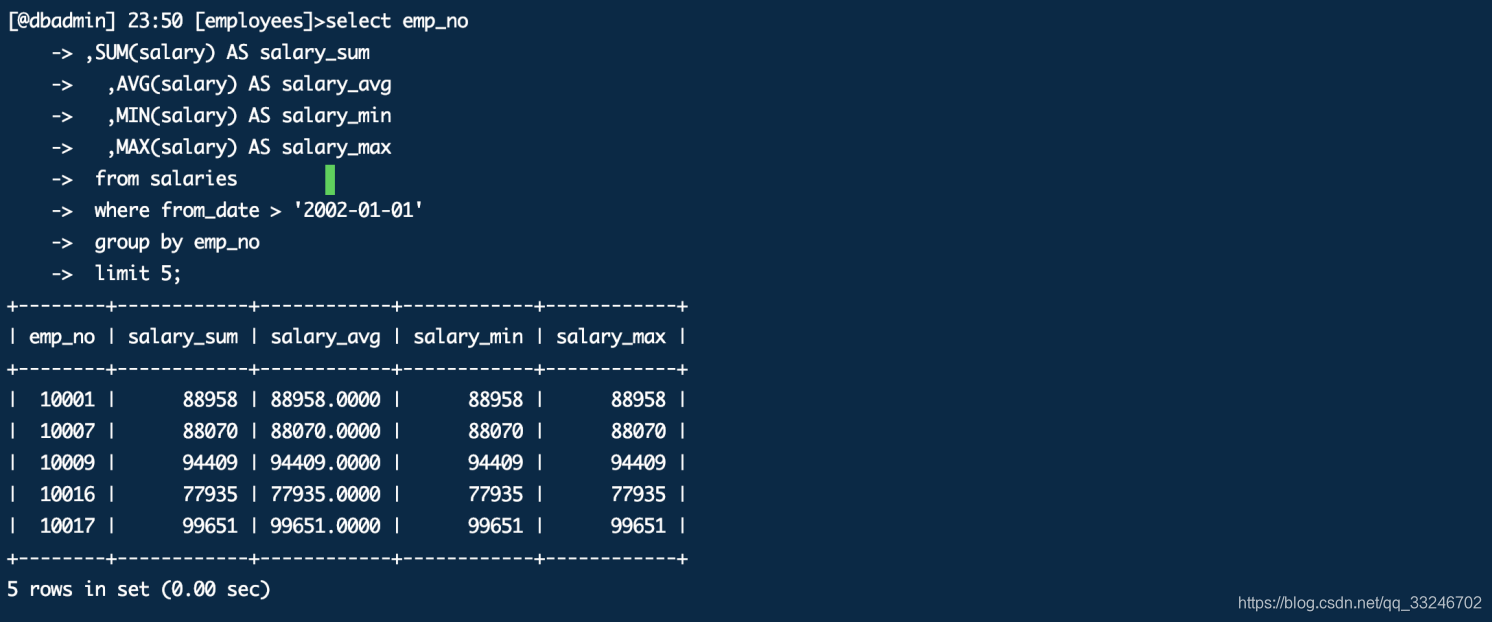Click the average value '88958.0000'
This screenshot has width=1492, height=622.
[x=326, y=400]
